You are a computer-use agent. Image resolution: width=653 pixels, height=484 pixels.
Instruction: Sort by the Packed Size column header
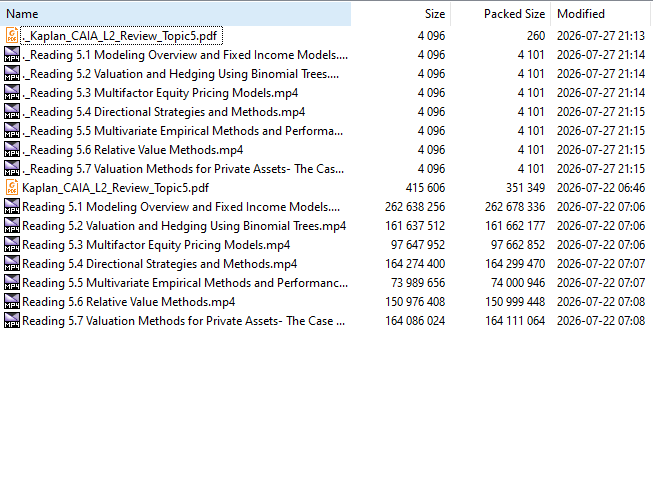[x=501, y=14]
